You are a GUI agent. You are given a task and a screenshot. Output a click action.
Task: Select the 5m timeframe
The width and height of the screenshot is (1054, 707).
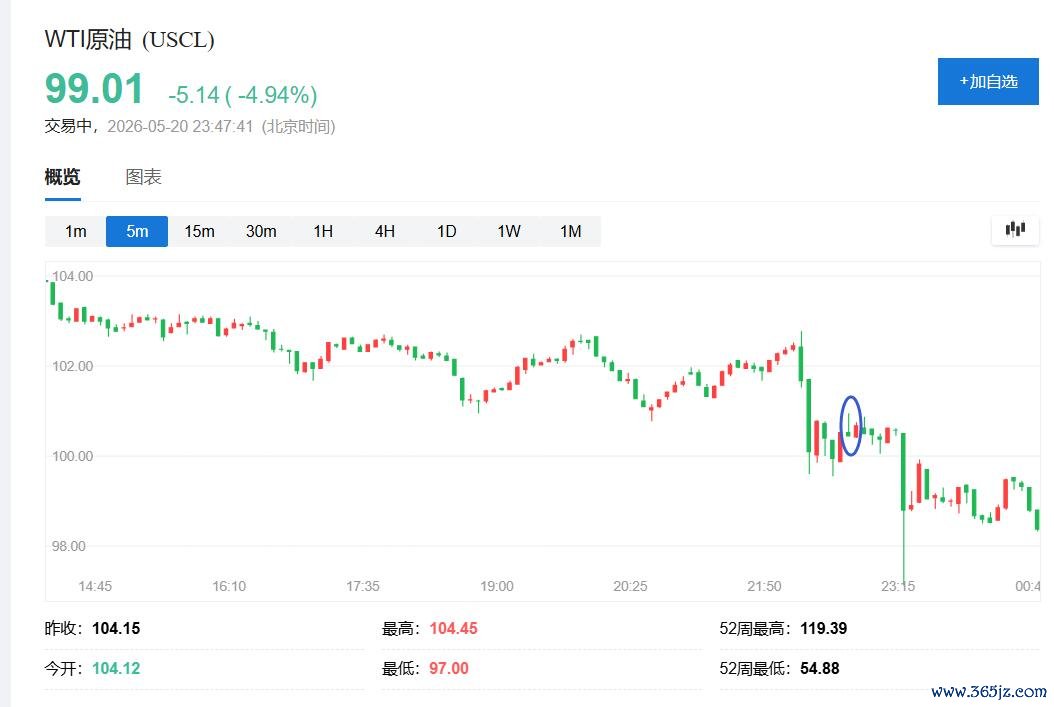(x=137, y=231)
